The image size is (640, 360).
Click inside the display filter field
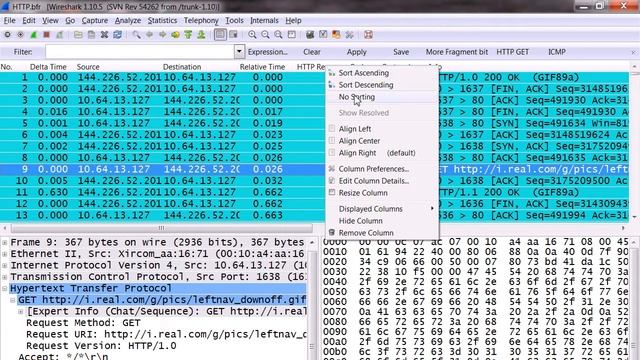(x=140, y=52)
